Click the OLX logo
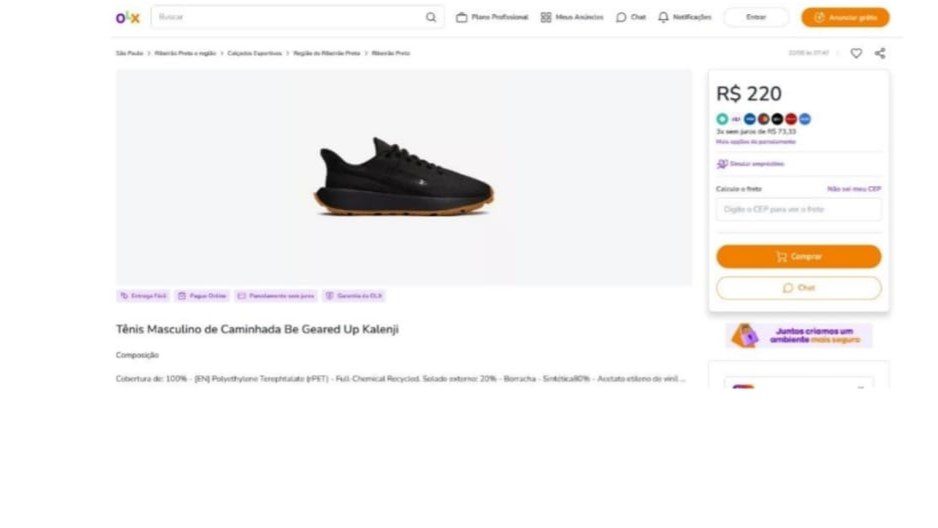938x528 pixels. pyautogui.click(x=127, y=17)
